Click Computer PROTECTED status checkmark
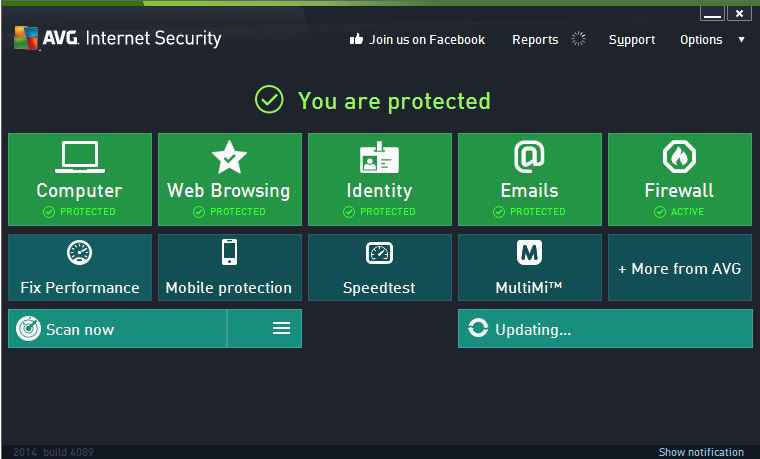This screenshot has width=760, height=459. 49,212
